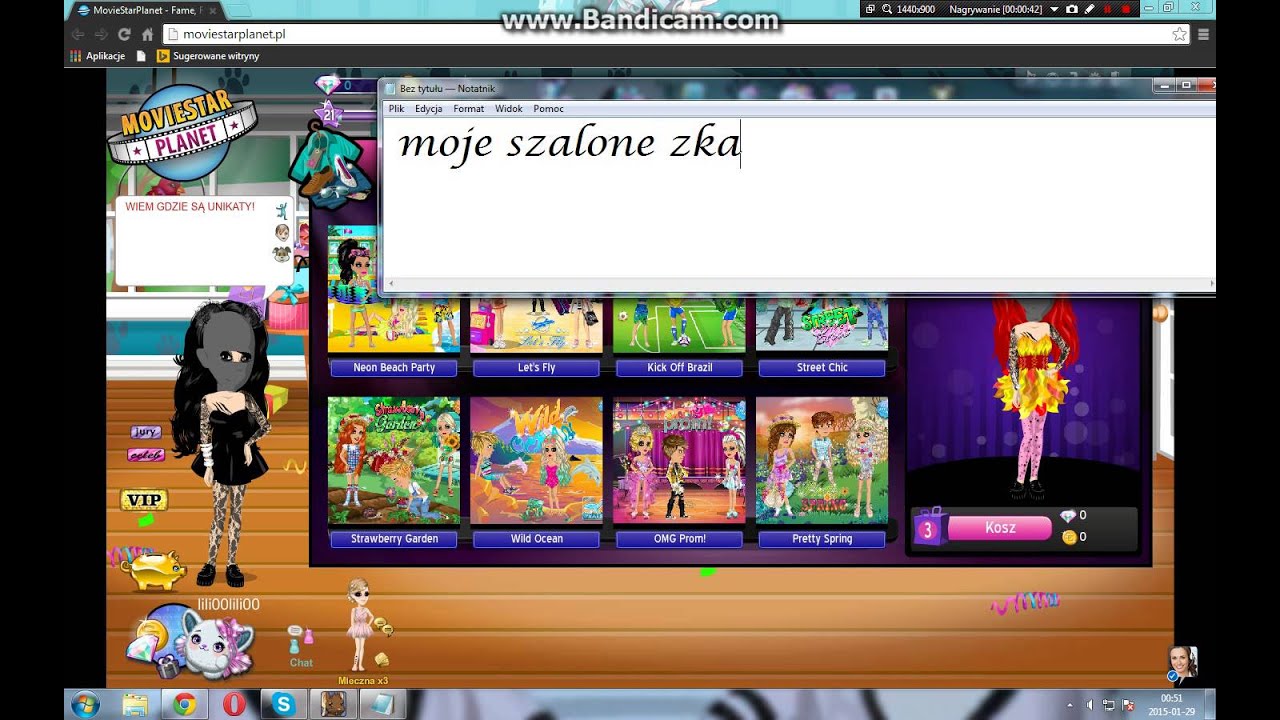Open the Chrome hamburger menu
Image resolution: width=1280 pixels, height=720 pixels.
coord(1203,34)
